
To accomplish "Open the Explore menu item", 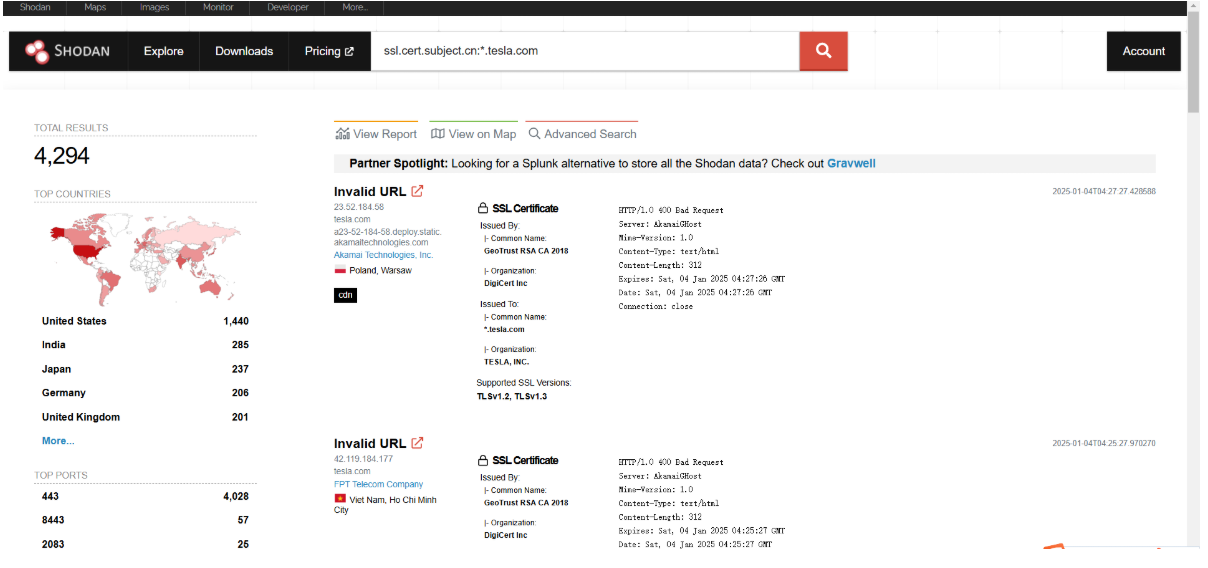I will [163, 51].
